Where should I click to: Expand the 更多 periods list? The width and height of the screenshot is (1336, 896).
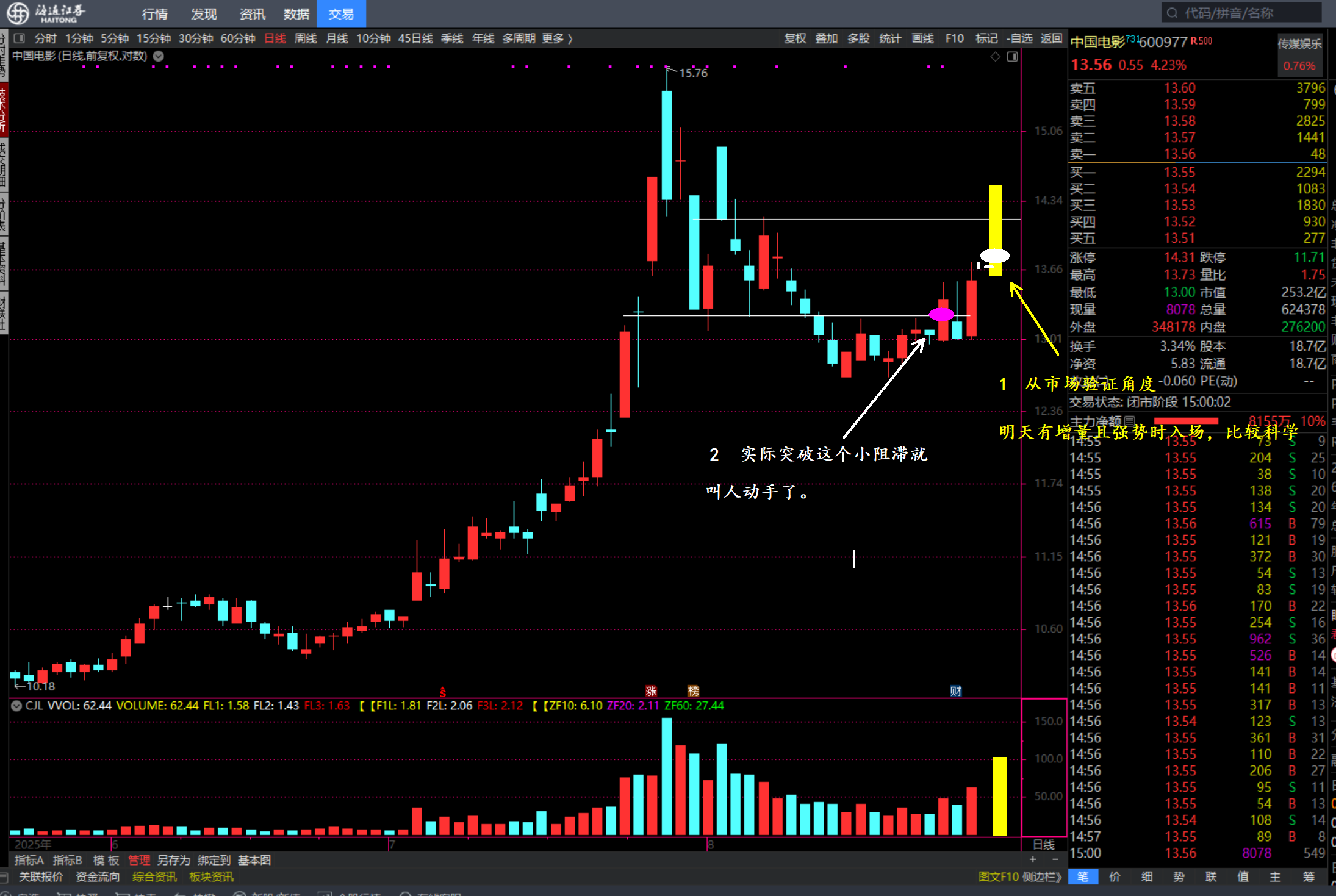pos(556,38)
